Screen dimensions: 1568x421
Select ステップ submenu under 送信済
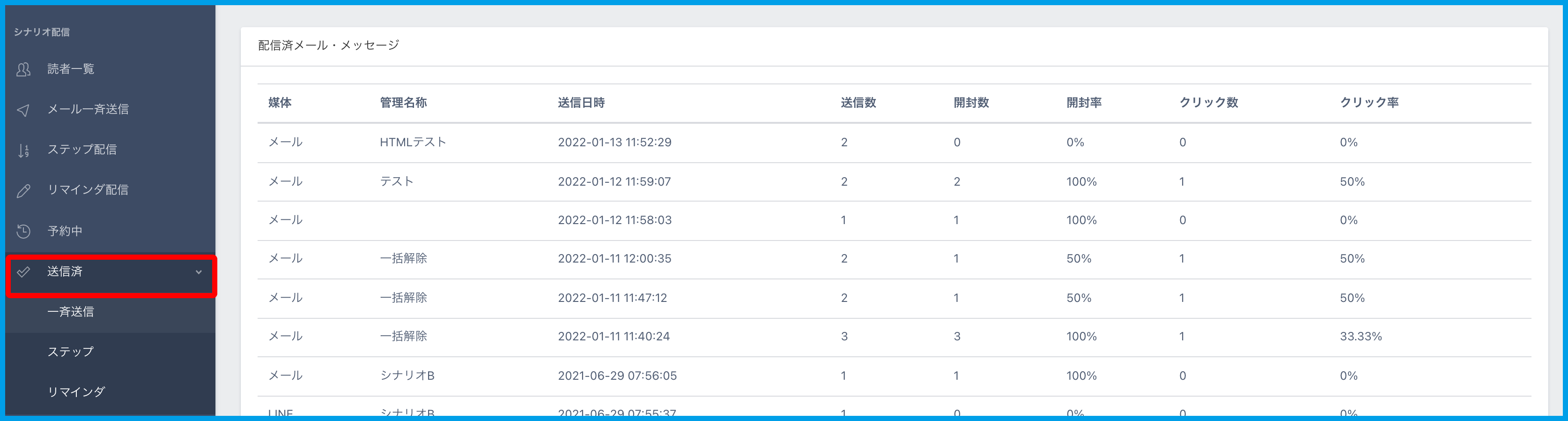tap(71, 352)
